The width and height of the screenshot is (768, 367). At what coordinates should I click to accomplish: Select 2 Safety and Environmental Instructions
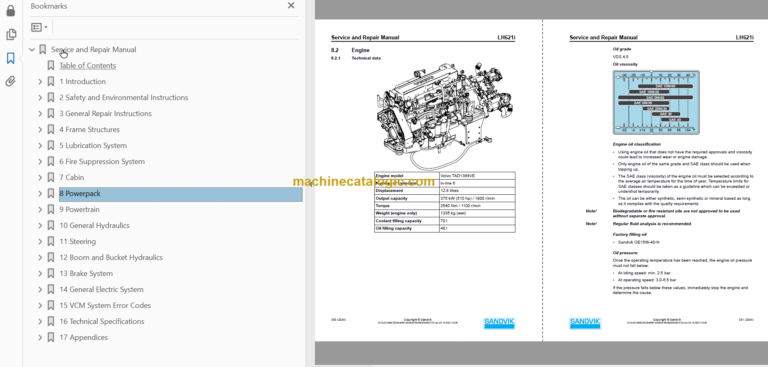pyautogui.click(x=123, y=98)
